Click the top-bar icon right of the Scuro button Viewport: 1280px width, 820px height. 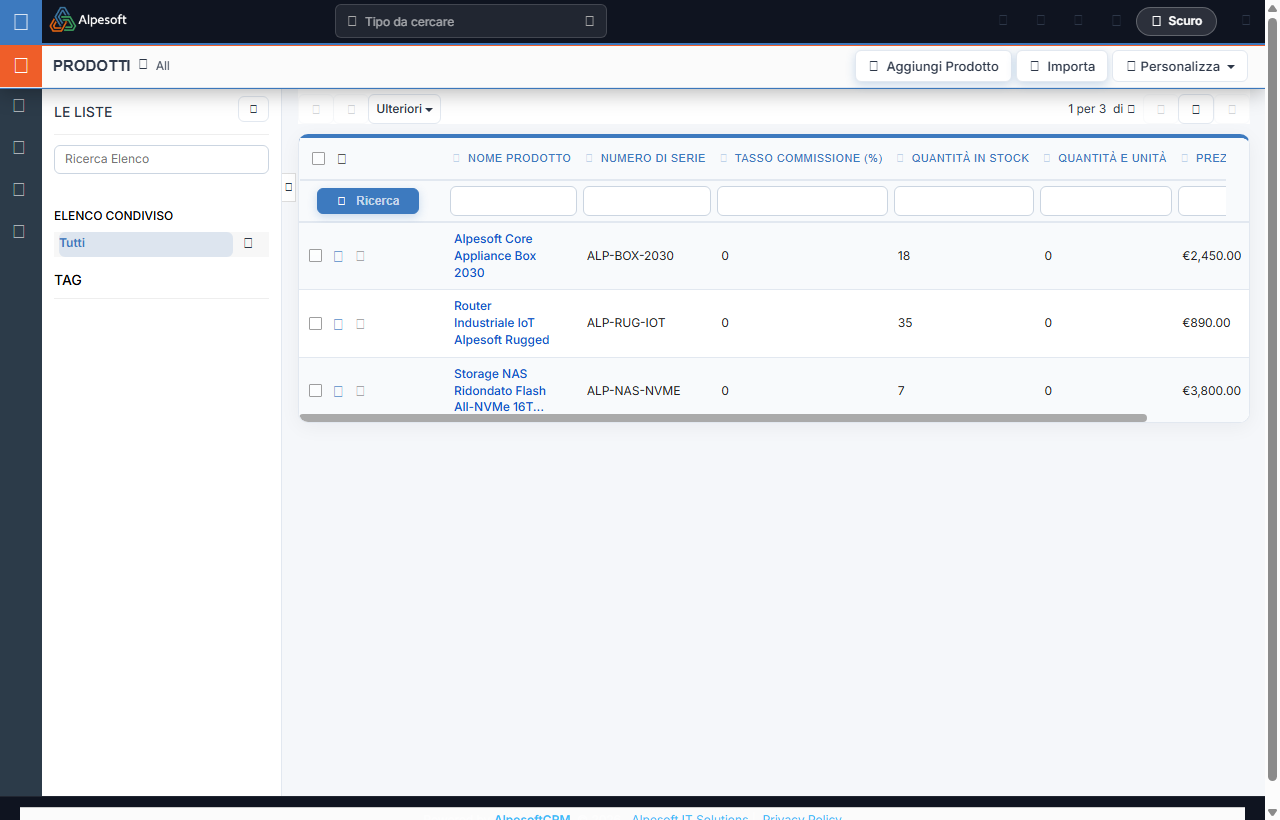pyautogui.click(x=1246, y=20)
